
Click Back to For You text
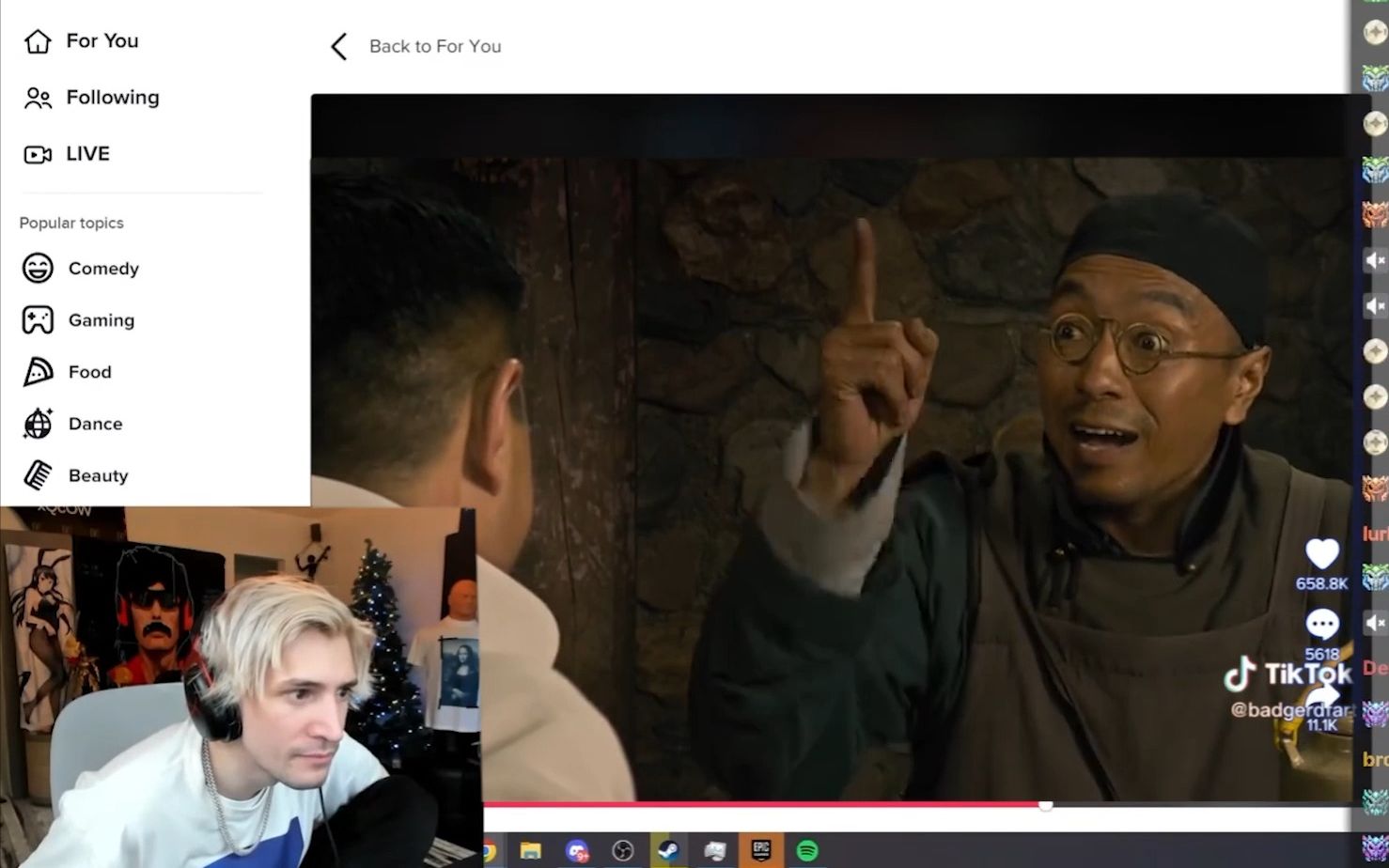click(x=435, y=47)
